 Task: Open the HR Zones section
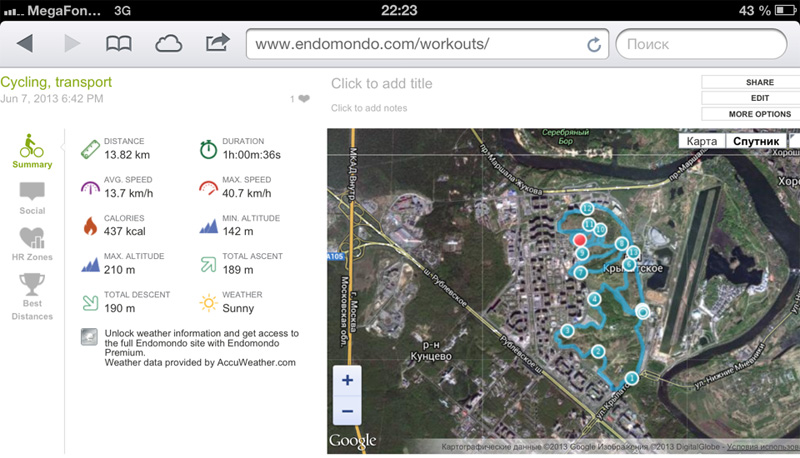pos(32,244)
